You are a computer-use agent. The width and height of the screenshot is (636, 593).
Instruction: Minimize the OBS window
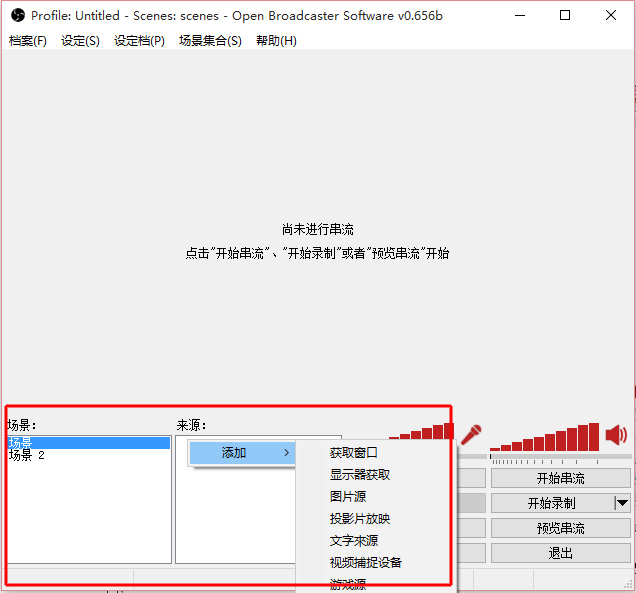[x=520, y=15]
